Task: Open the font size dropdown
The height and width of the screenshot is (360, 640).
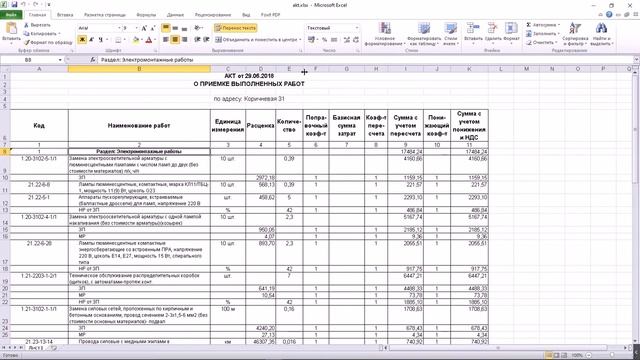Action: tap(136, 28)
